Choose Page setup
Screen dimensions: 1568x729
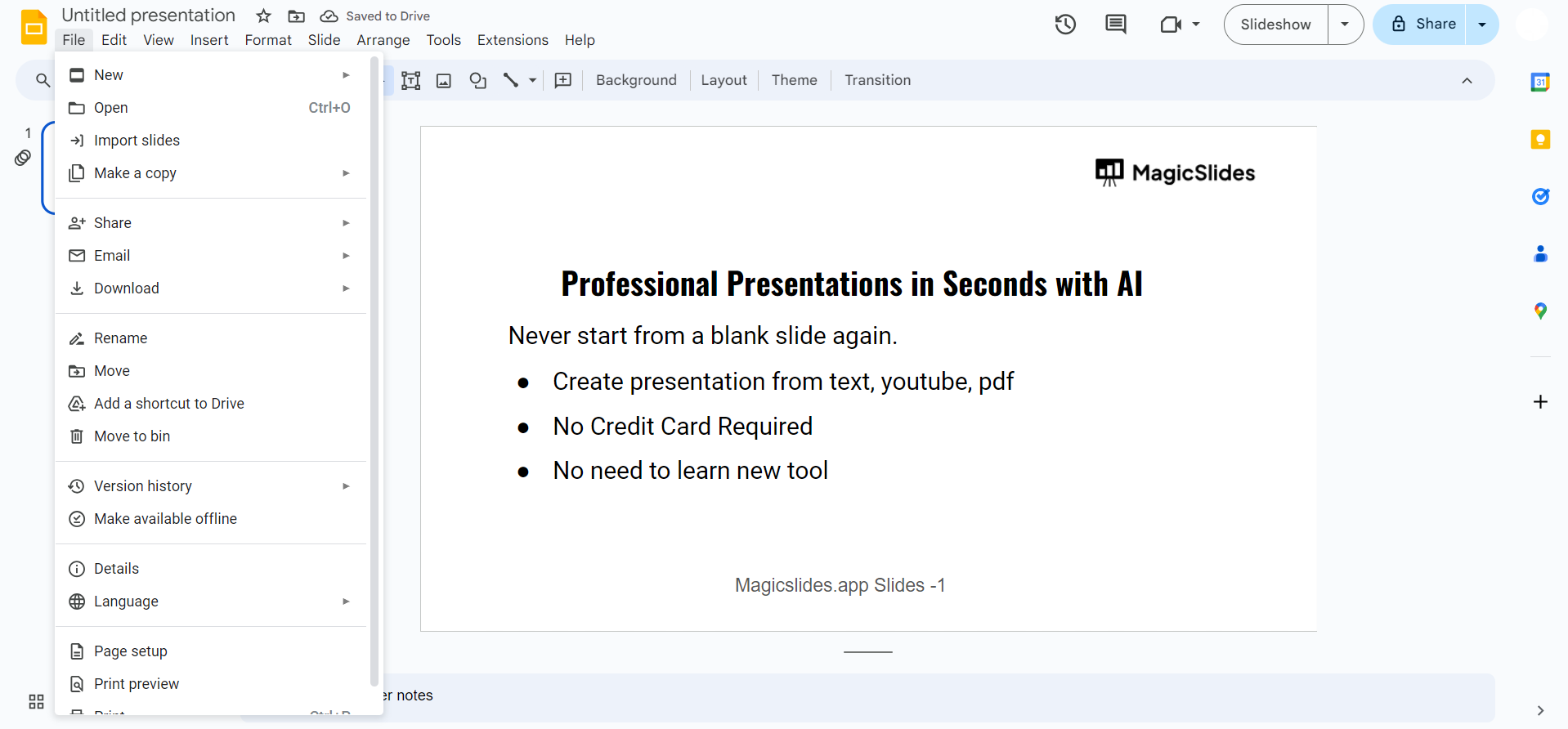click(211, 651)
